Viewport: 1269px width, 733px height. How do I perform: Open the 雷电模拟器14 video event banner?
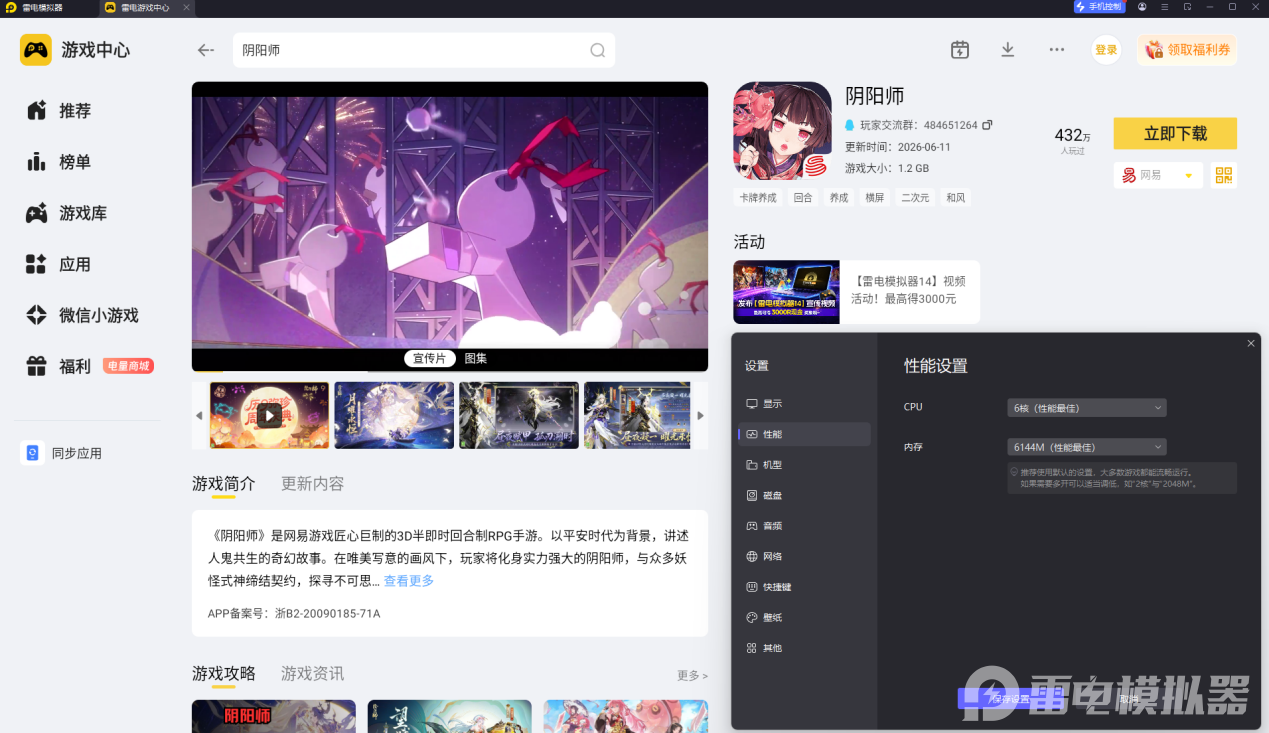point(857,292)
